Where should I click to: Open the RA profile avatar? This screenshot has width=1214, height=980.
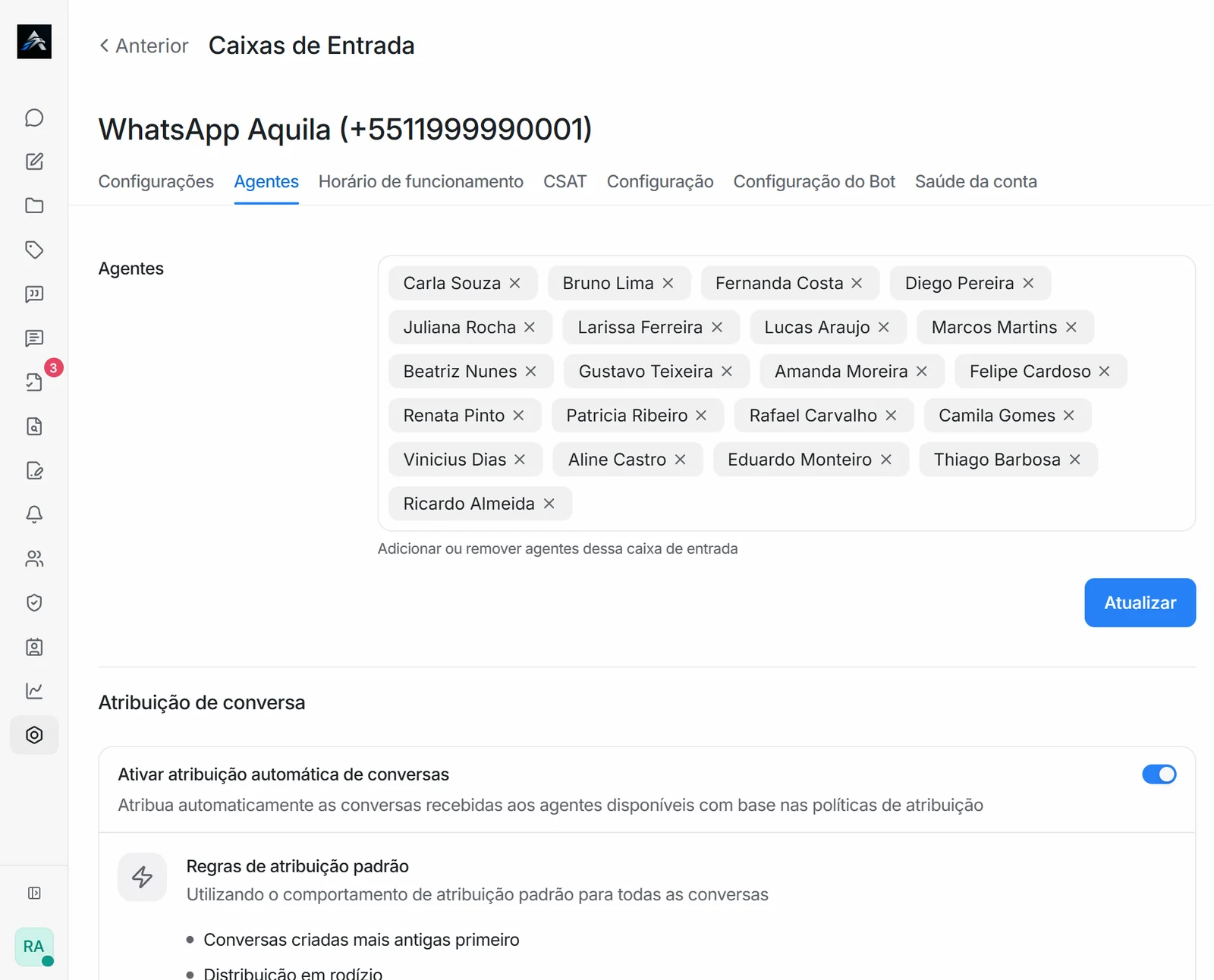34,947
